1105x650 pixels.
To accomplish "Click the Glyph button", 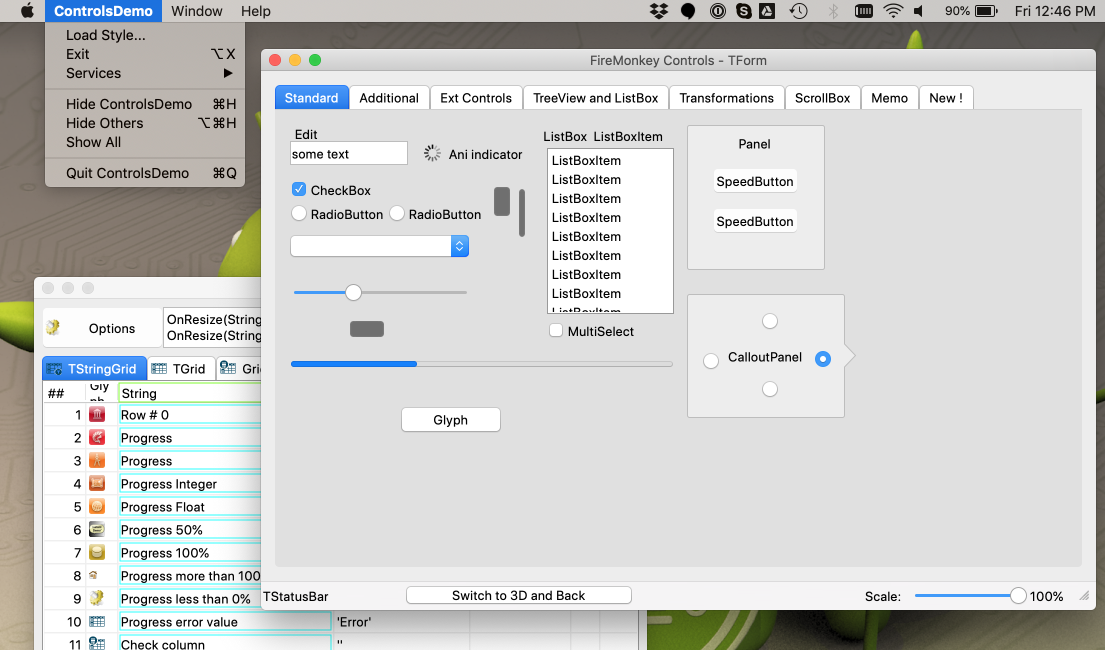I will click(451, 419).
